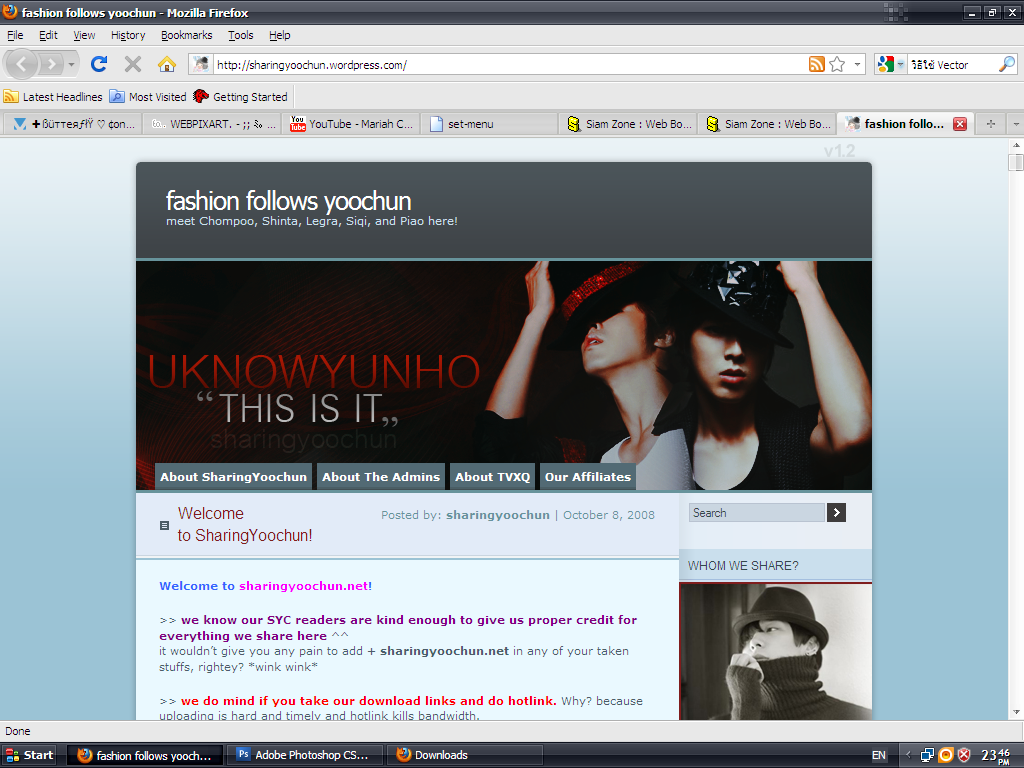Click the blog Search input field

point(757,513)
